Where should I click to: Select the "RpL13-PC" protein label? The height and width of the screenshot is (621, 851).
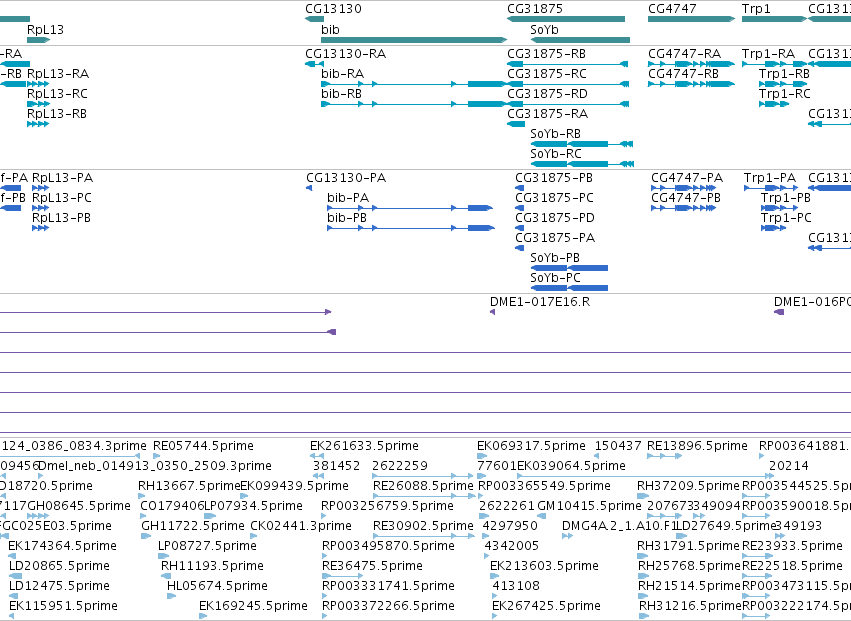pos(62,198)
